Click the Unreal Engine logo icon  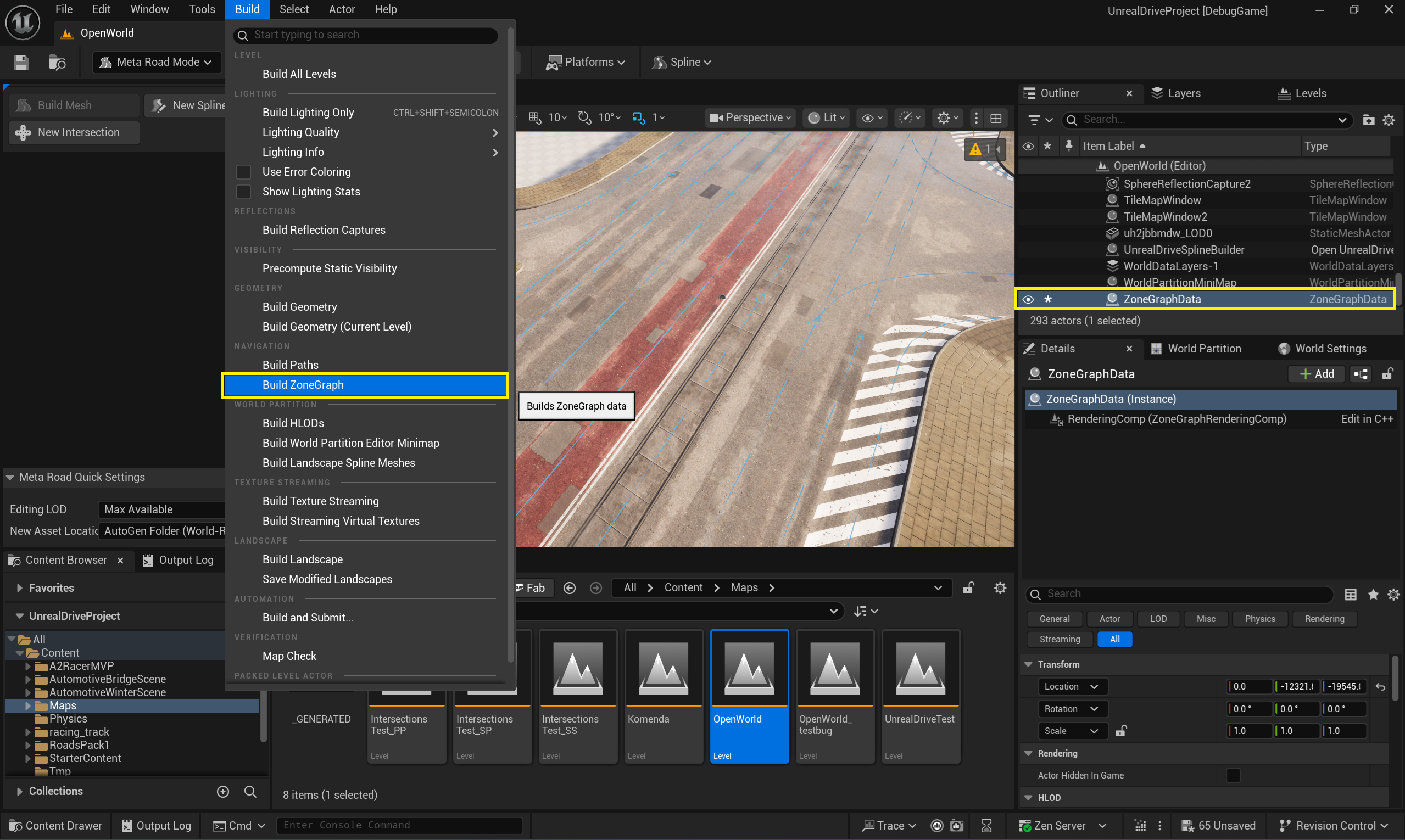point(23,22)
